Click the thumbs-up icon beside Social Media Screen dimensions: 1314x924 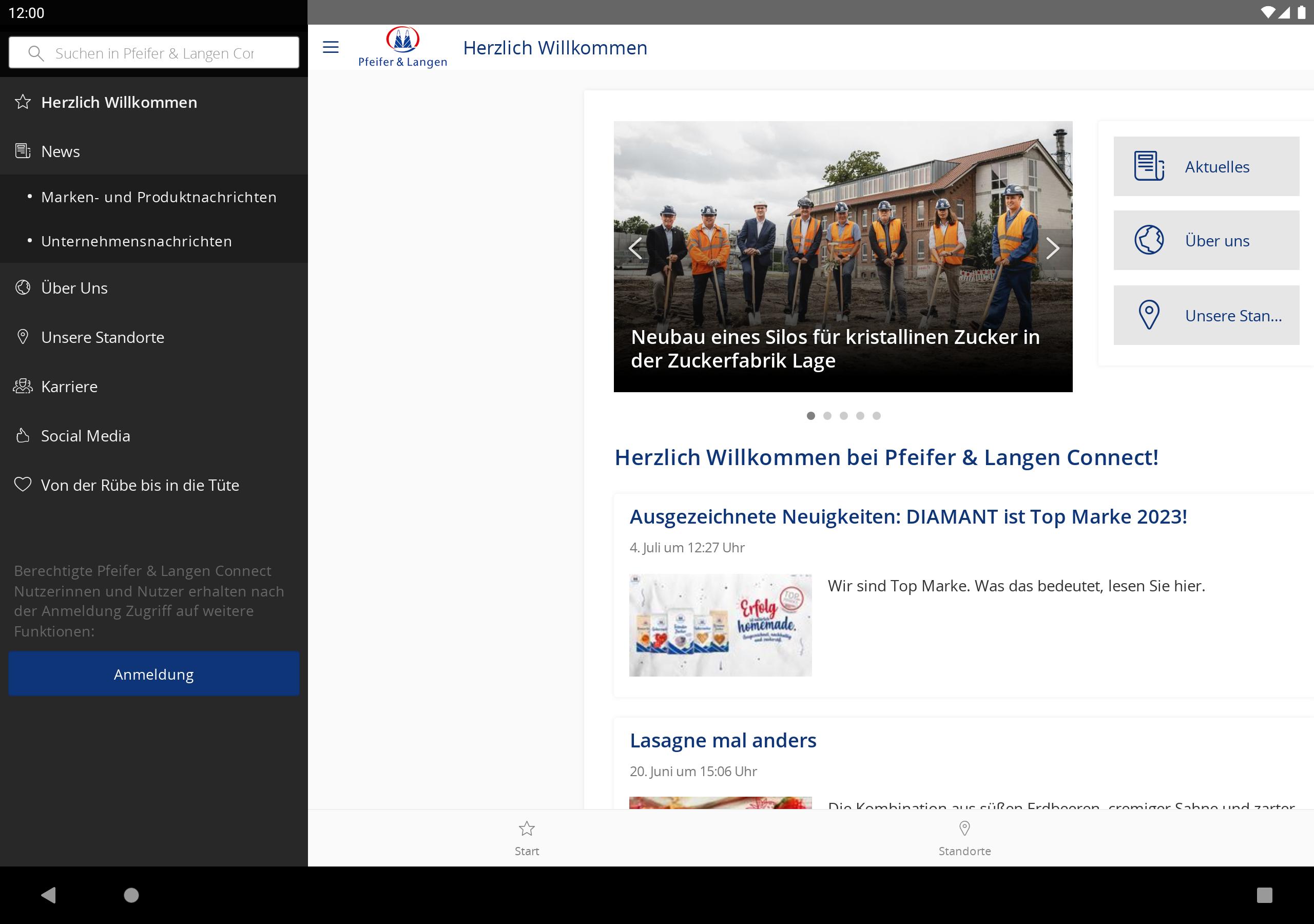(23, 435)
